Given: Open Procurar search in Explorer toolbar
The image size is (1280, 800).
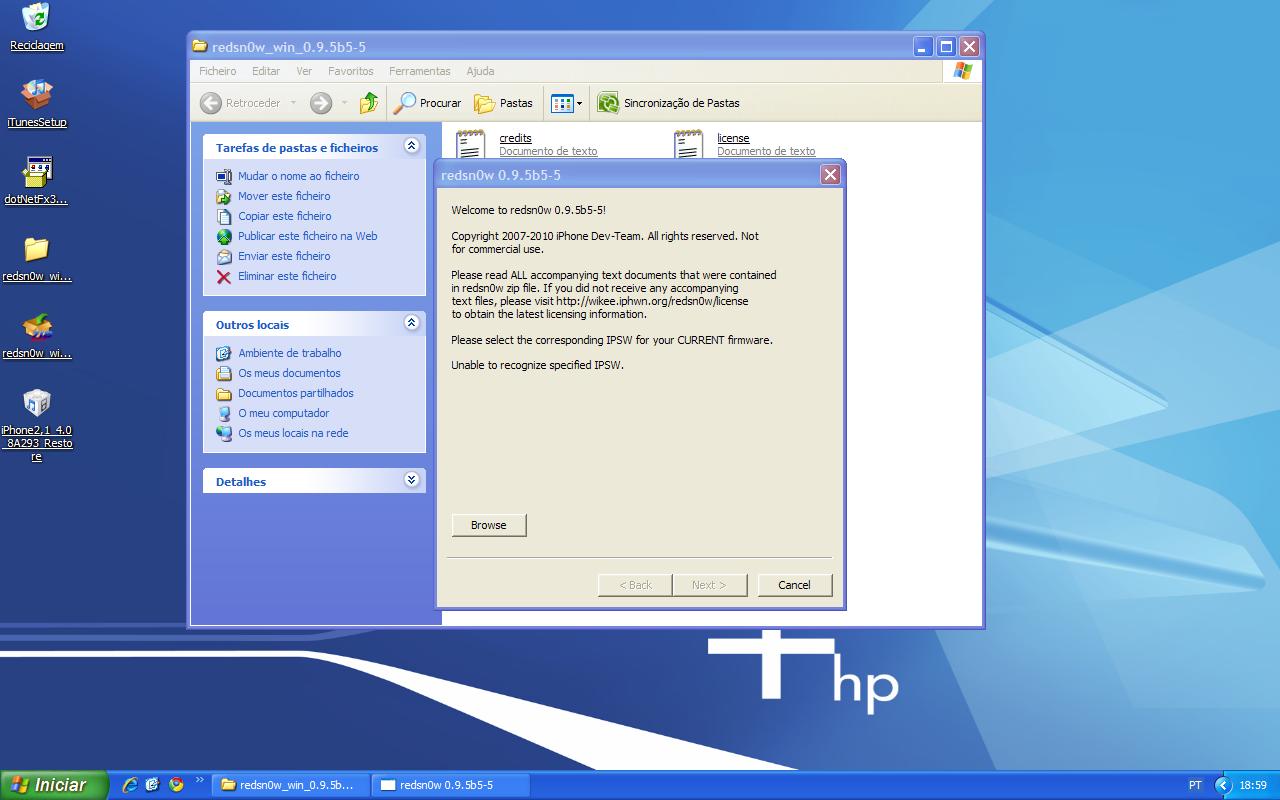Looking at the screenshot, I should tap(427, 103).
